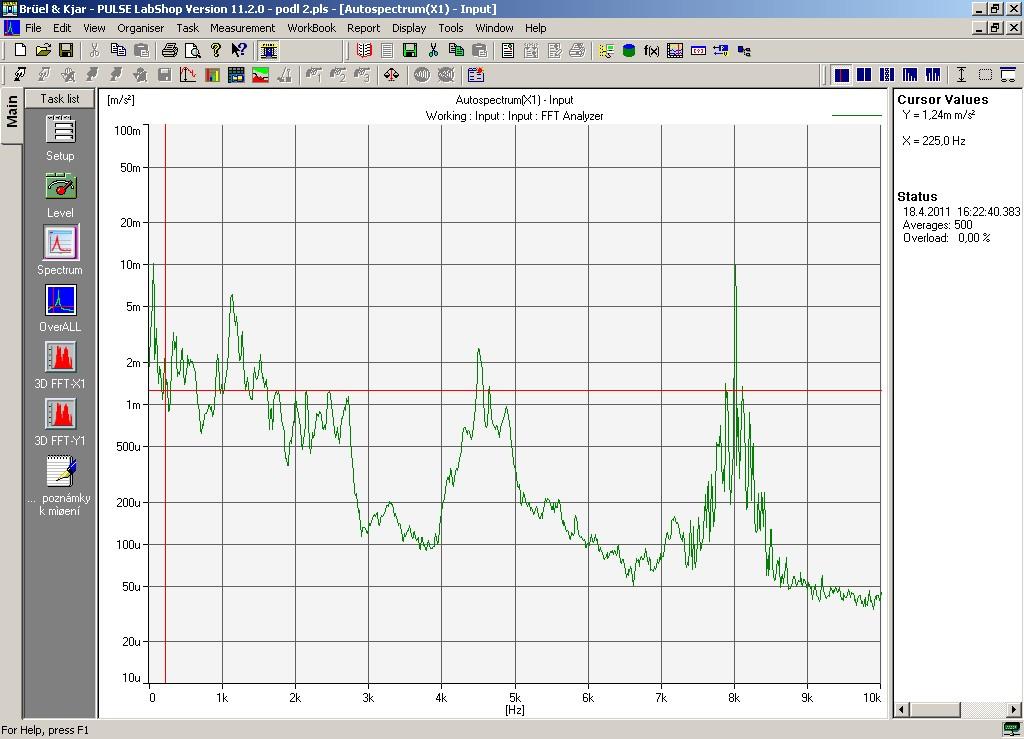Toggle the double blue bars delta cursor button
The image size is (1024, 739).
[864, 75]
